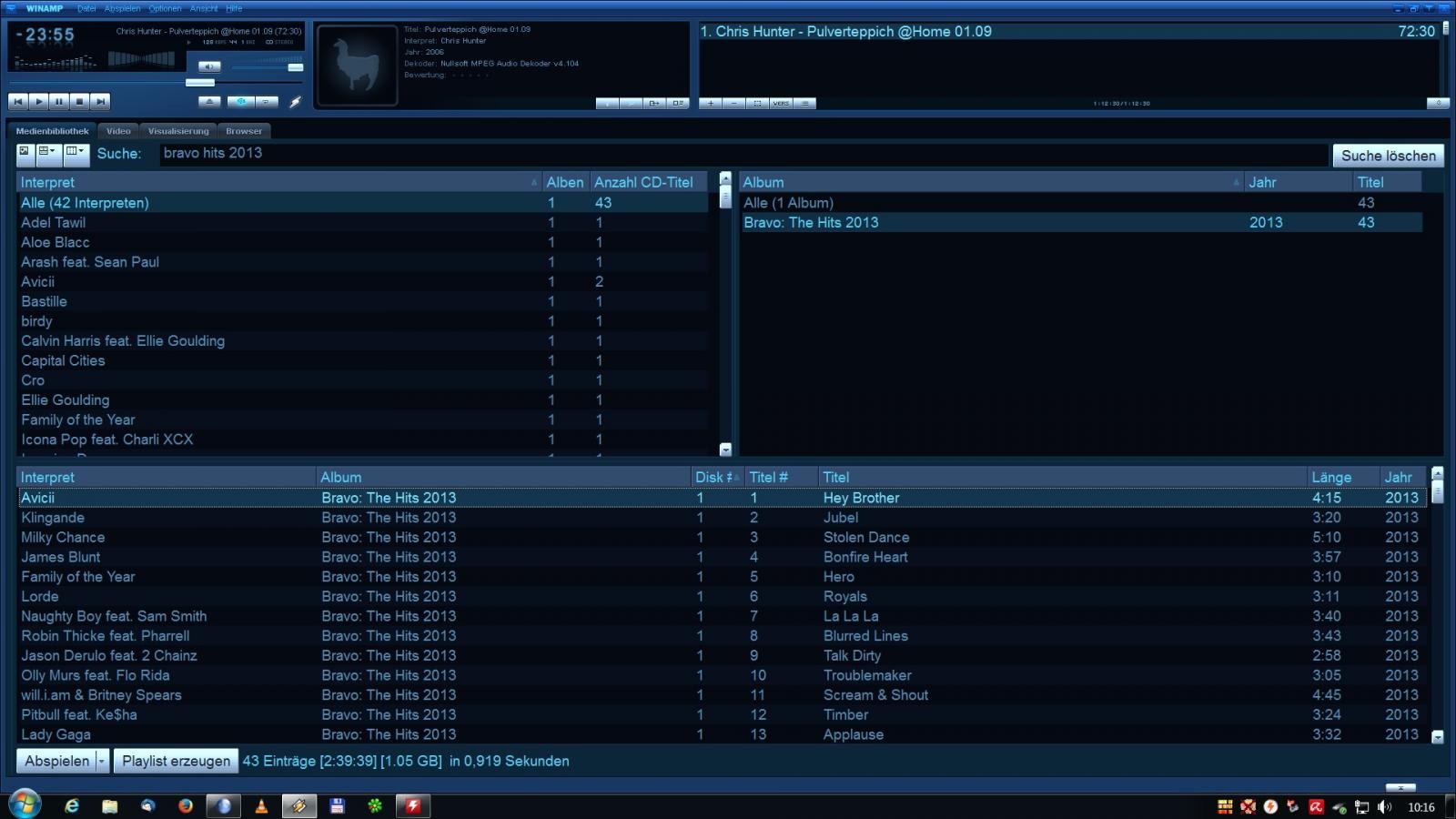The width and height of the screenshot is (1456, 819).
Task: Open the Hilfe menu
Action: [234, 8]
